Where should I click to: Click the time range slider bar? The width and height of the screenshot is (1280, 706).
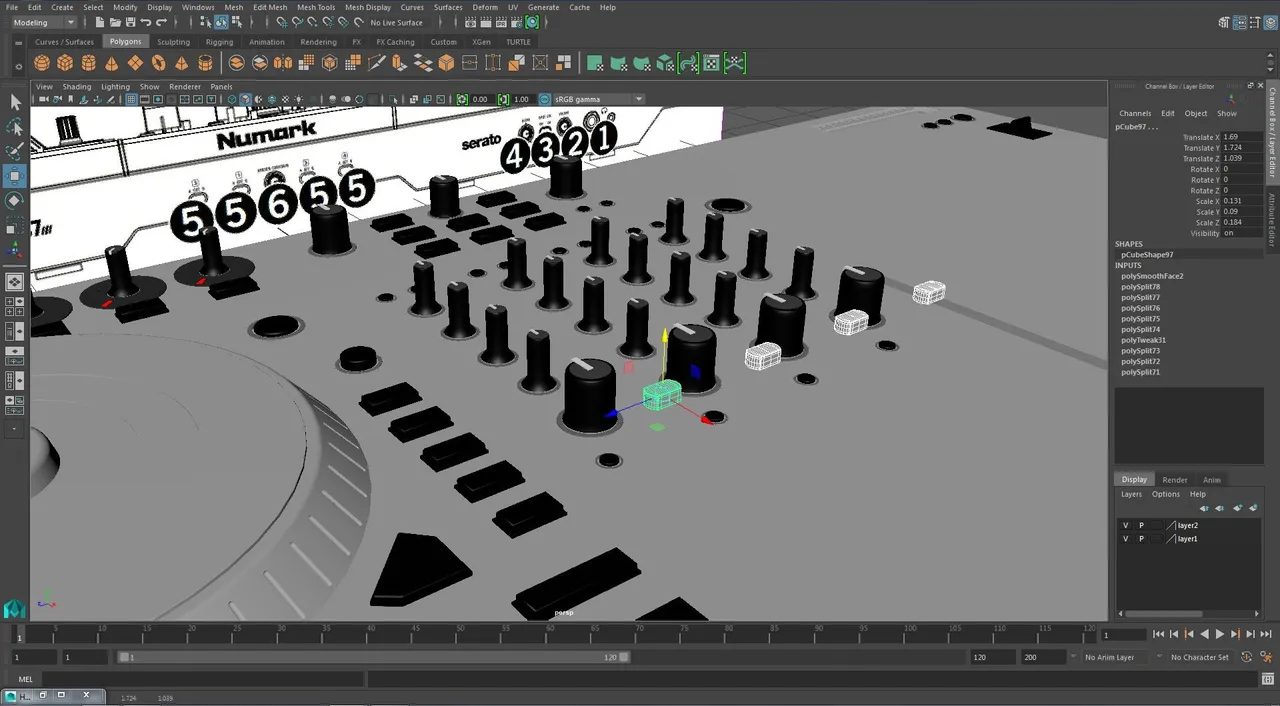tap(373, 657)
